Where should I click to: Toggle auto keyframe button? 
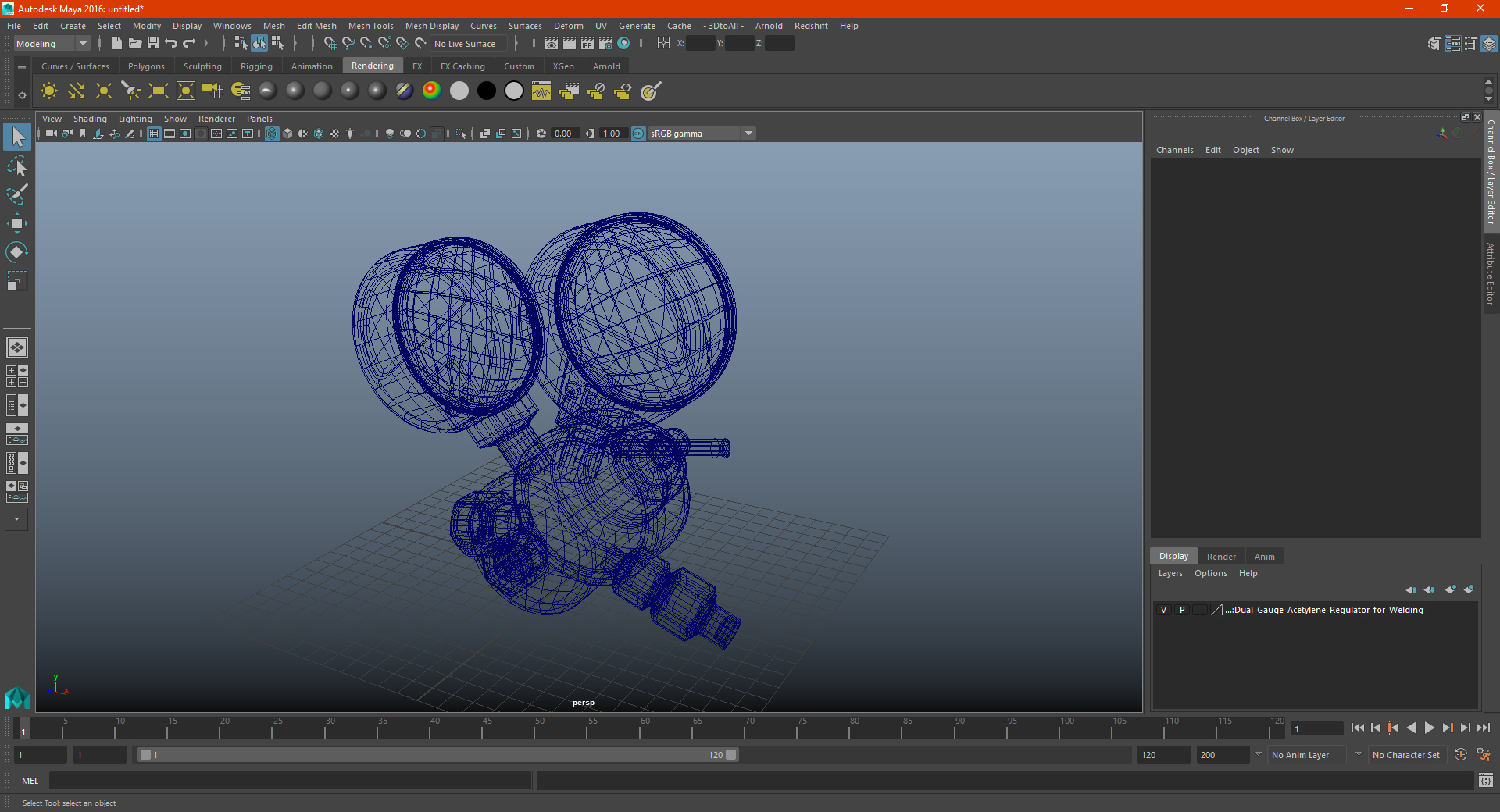(x=1460, y=755)
